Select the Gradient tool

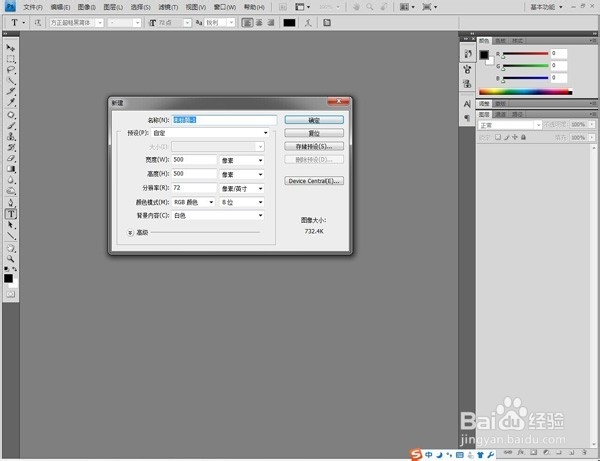pos(10,169)
